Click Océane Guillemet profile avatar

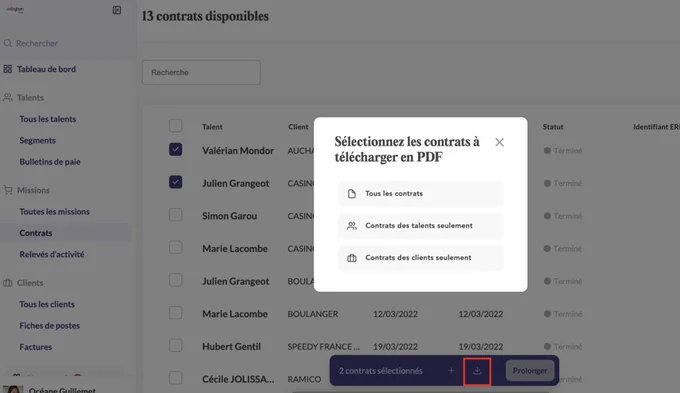tap(13, 389)
